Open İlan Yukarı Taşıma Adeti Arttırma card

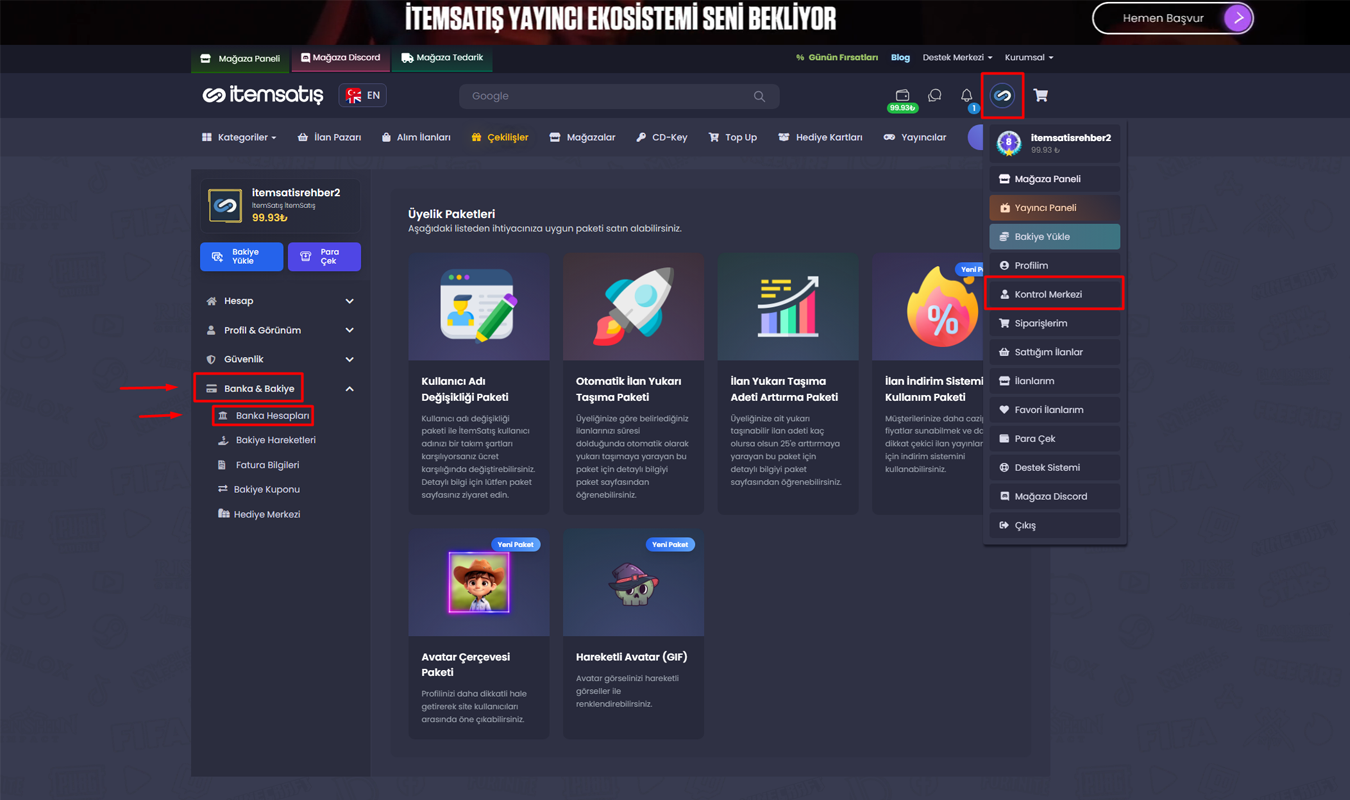[788, 384]
